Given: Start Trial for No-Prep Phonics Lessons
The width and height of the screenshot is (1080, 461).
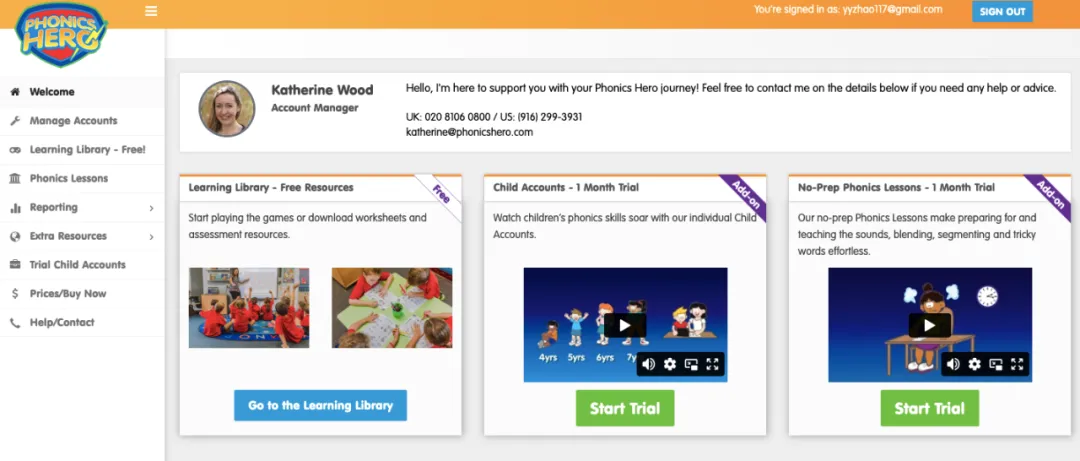Looking at the screenshot, I should pyautogui.click(x=929, y=408).
